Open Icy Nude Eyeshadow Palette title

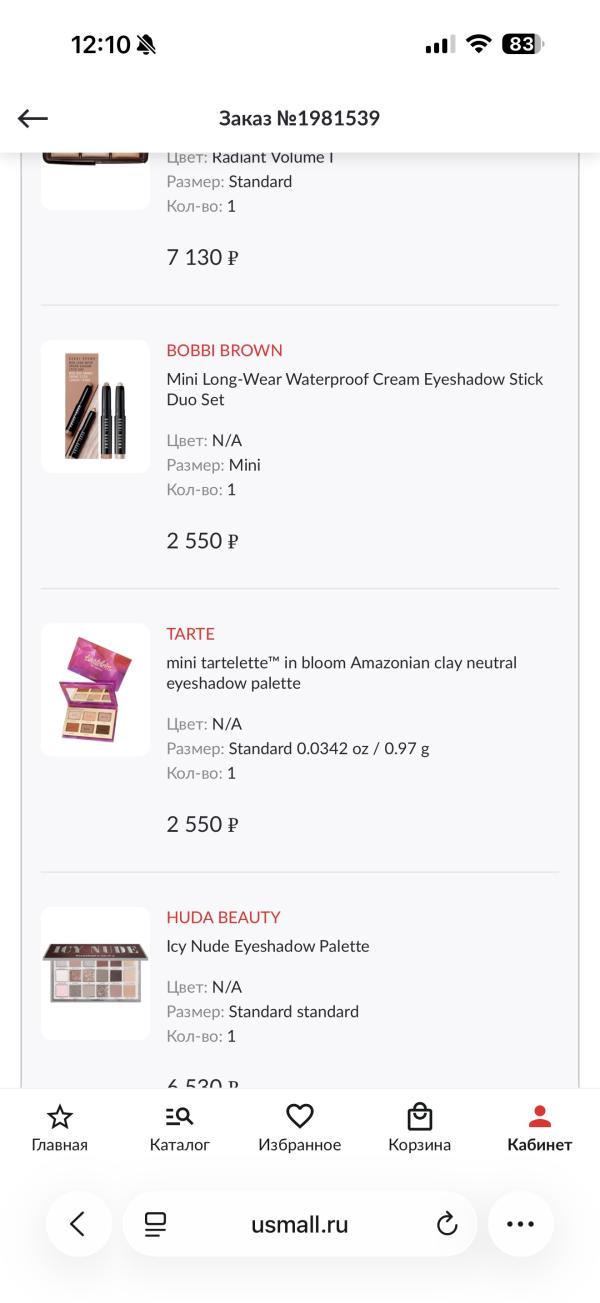pyautogui.click(x=268, y=946)
